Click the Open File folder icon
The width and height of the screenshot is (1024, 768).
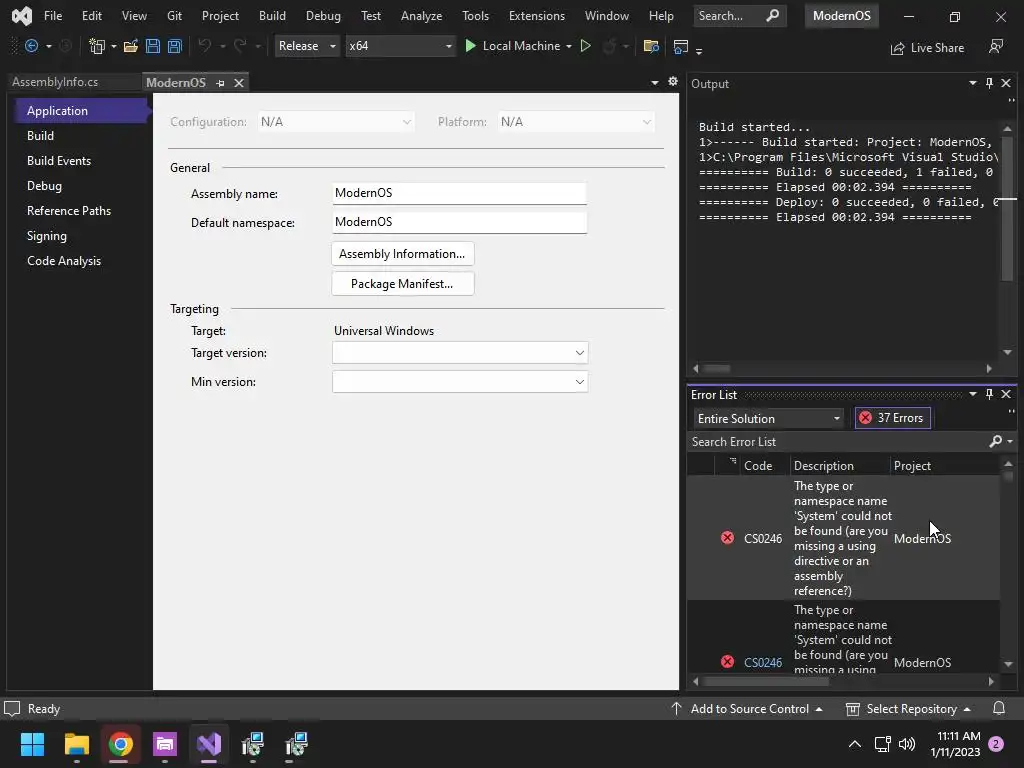pyautogui.click(x=131, y=46)
